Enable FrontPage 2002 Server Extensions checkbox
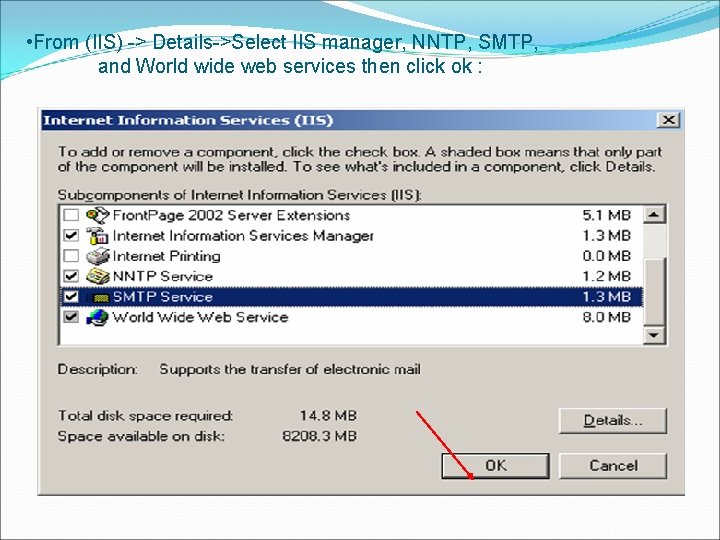The height and width of the screenshot is (540, 720). (71, 215)
